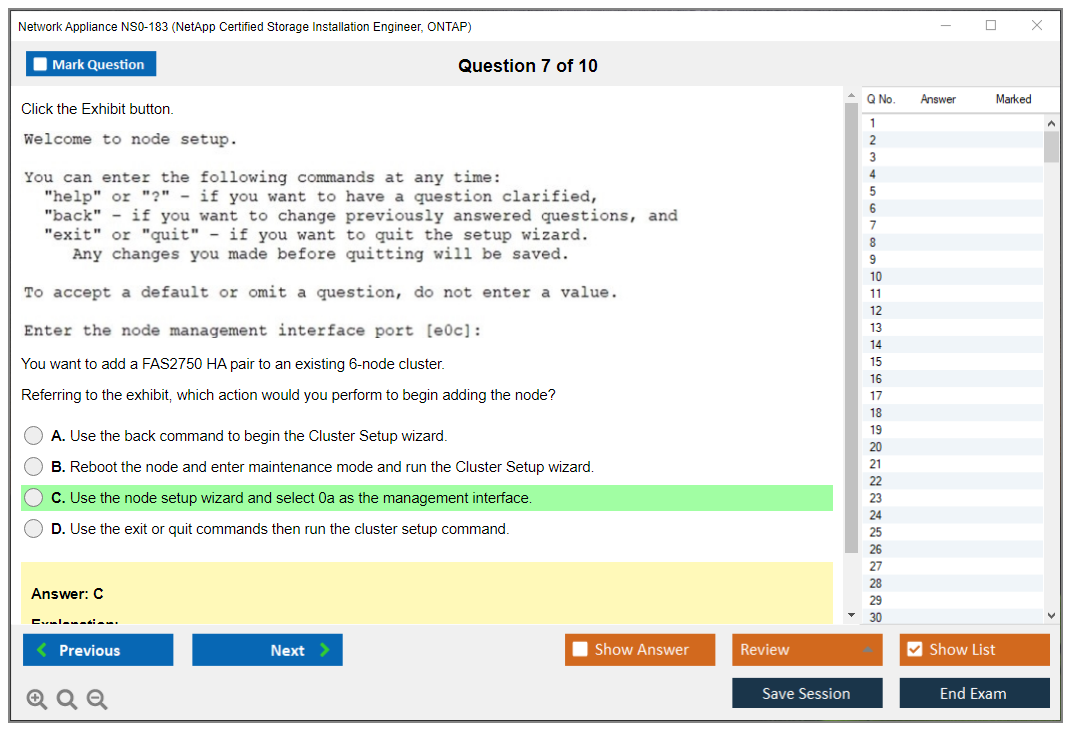Click the reset zoom magnifier icon
The image size is (1075, 735).
point(67,699)
